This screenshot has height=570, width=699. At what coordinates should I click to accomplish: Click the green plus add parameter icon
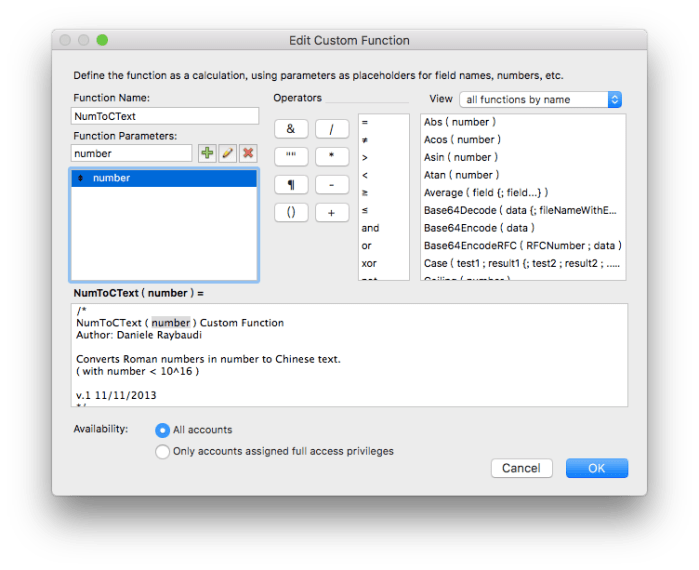(207, 153)
